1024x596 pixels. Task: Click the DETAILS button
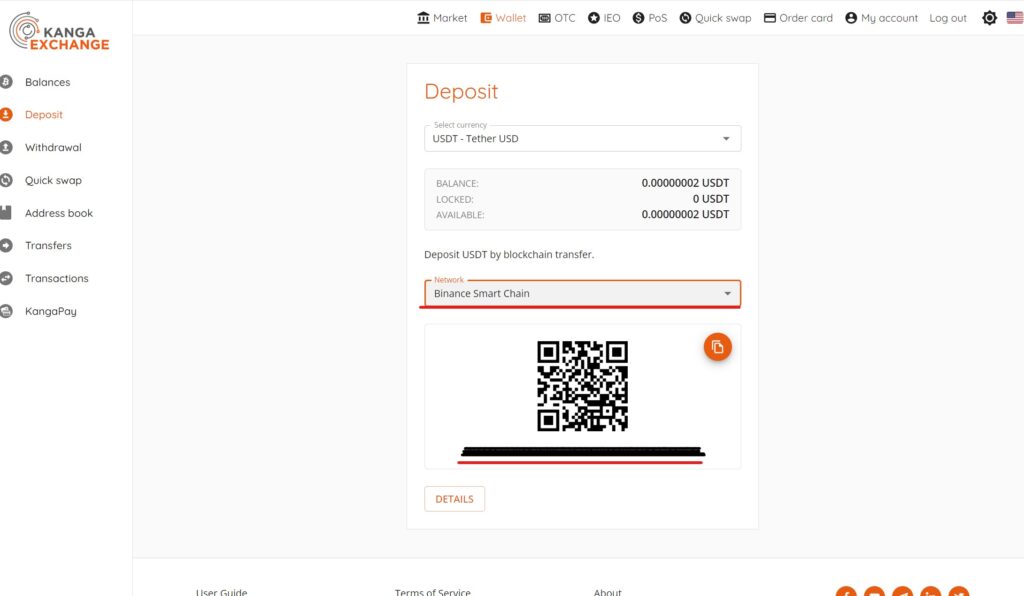(454, 499)
